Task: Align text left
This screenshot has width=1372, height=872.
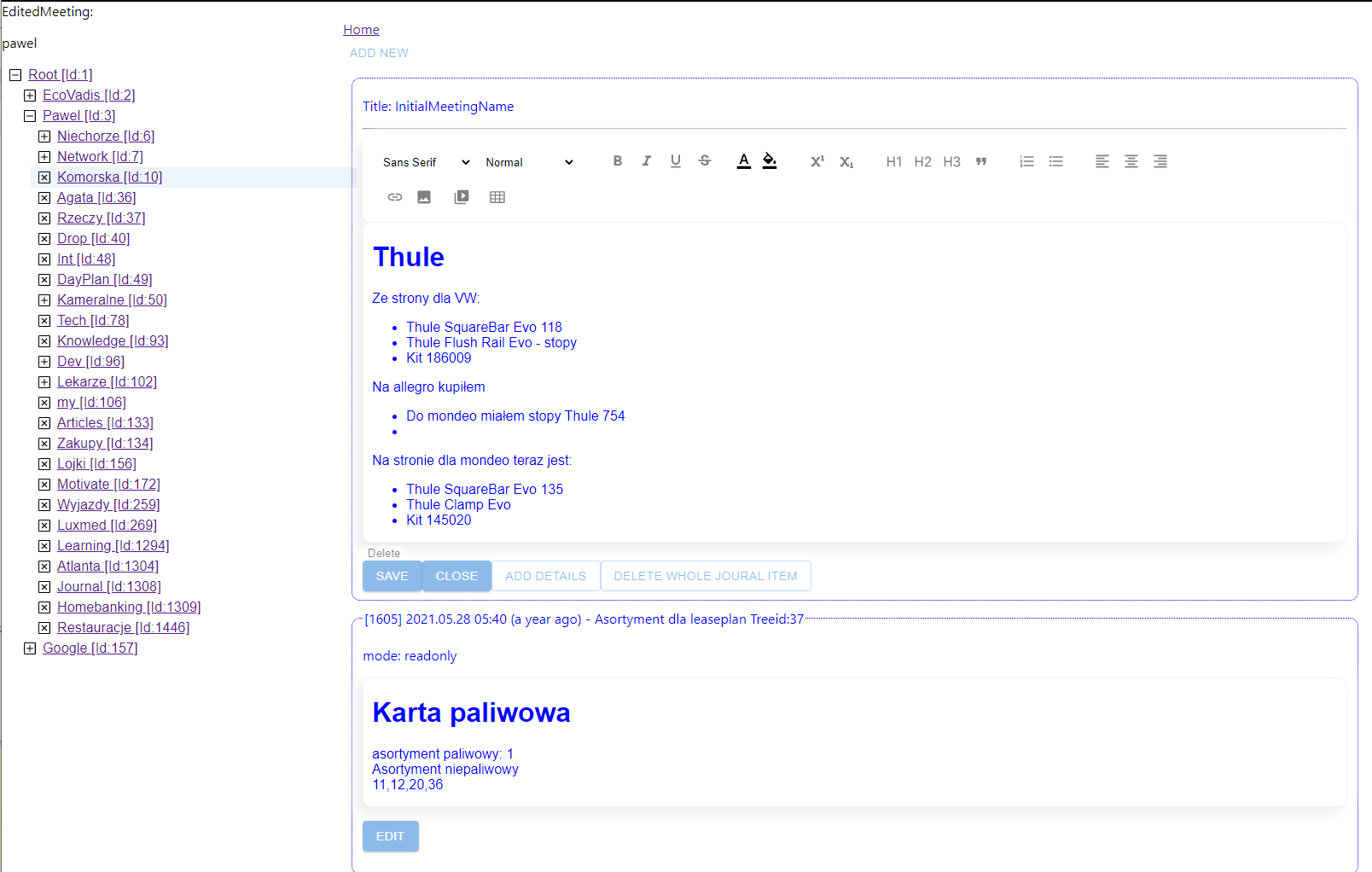Action: click(1102, 161)
